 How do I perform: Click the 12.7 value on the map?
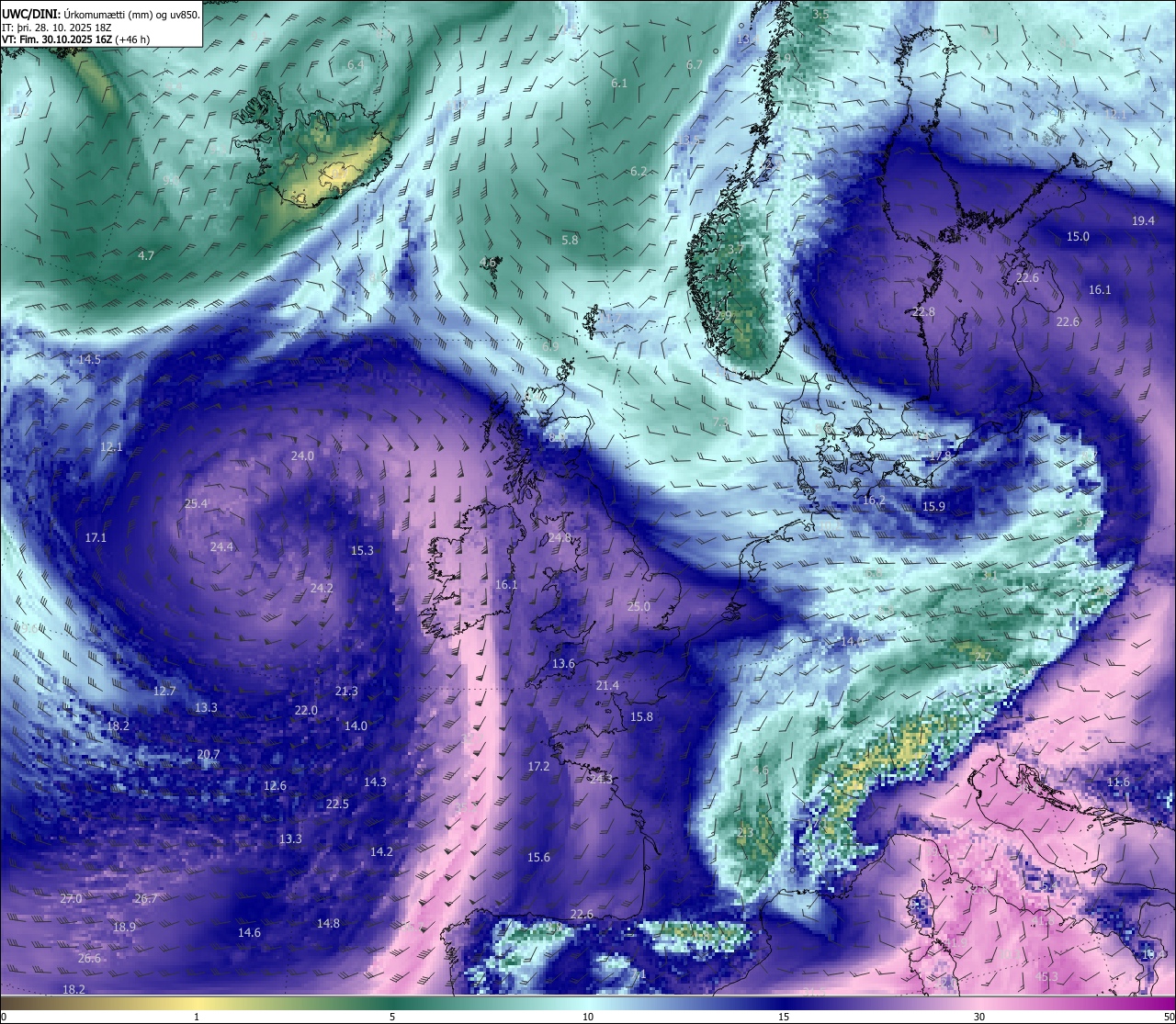point(164,691)
